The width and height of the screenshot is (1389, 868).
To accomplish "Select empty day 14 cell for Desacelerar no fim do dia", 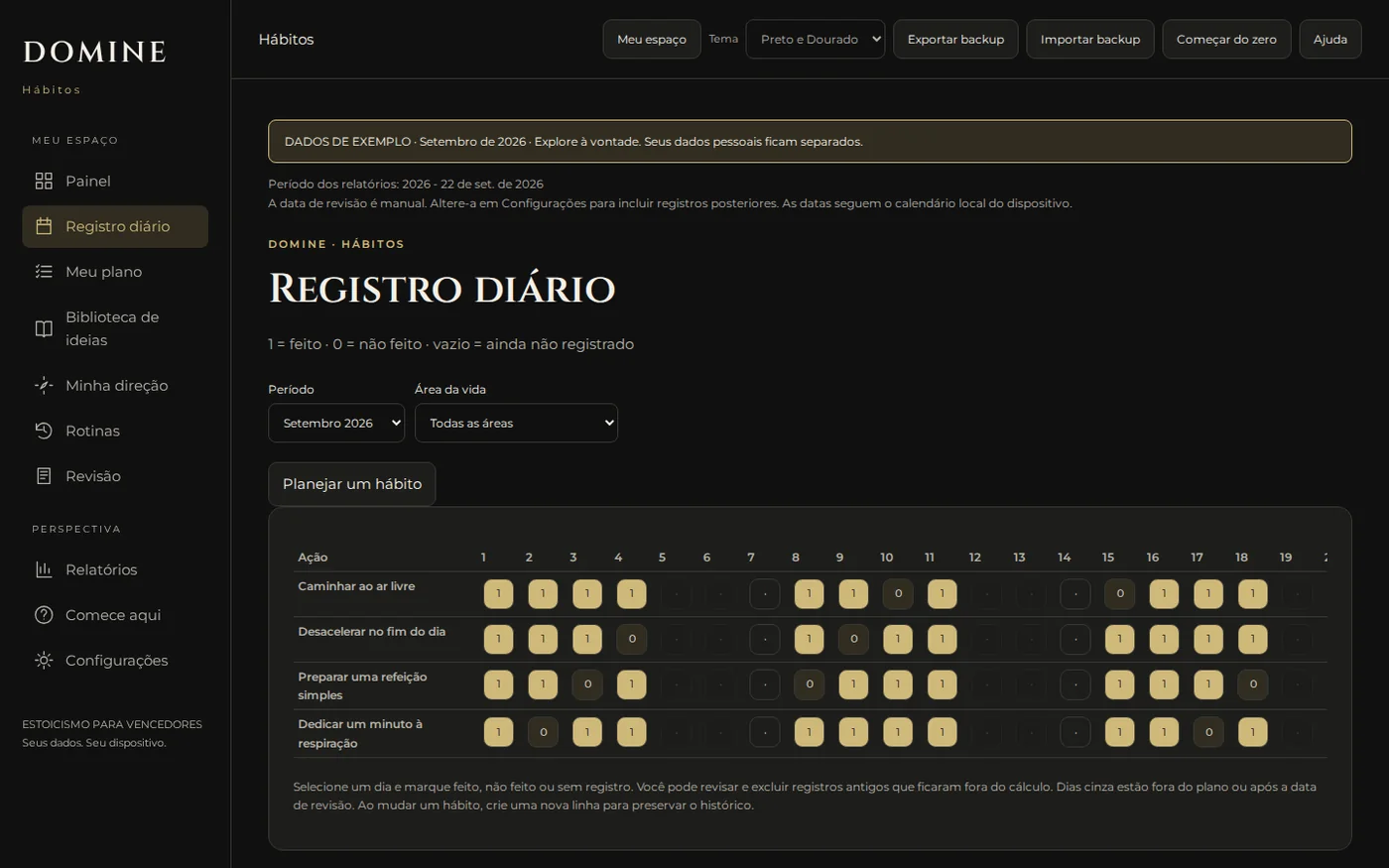I will (1075, 639).
